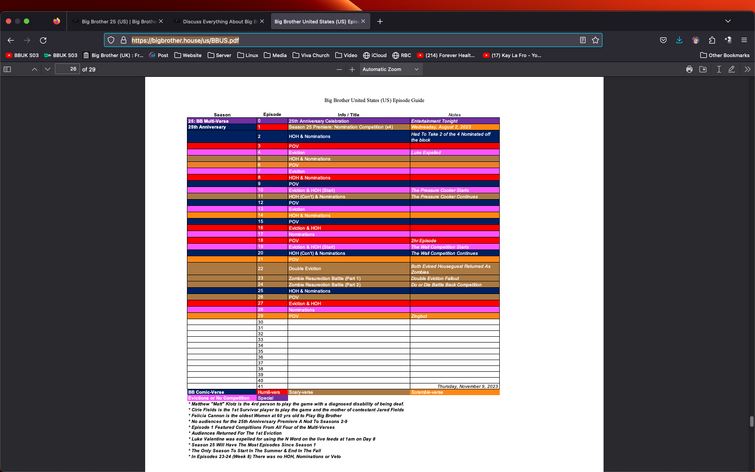Open a new browser tab
This screenshot has height=472, width=755.
click(x=380, y=22)
